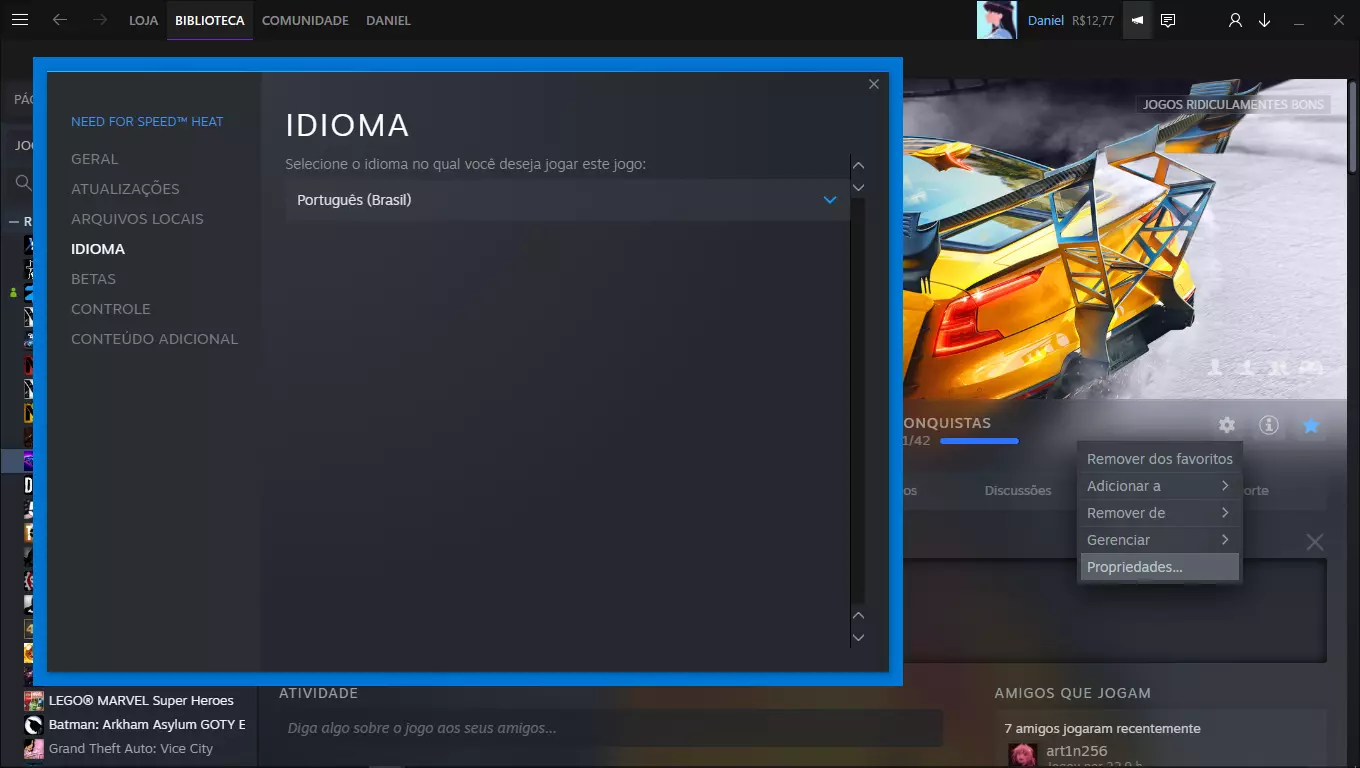This screenshot has width=1360, height=768.
Task: Open the friends person icon
Action: pyautogui.click(x=1236, y=20)
